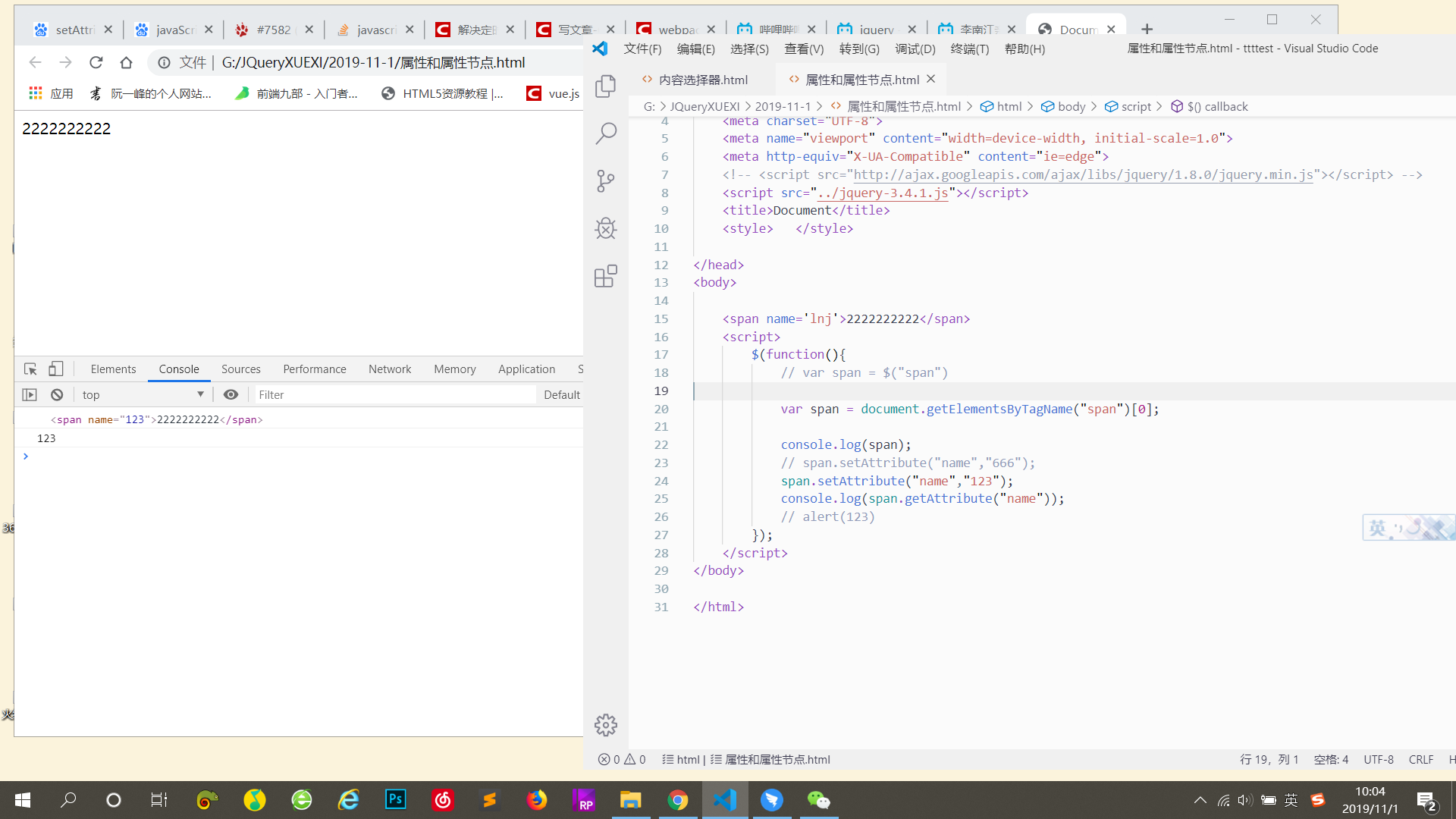Open bookmark HTML5资源教程
The width and height of the screenshot is (1456, 819).
[x=443, y=93]
